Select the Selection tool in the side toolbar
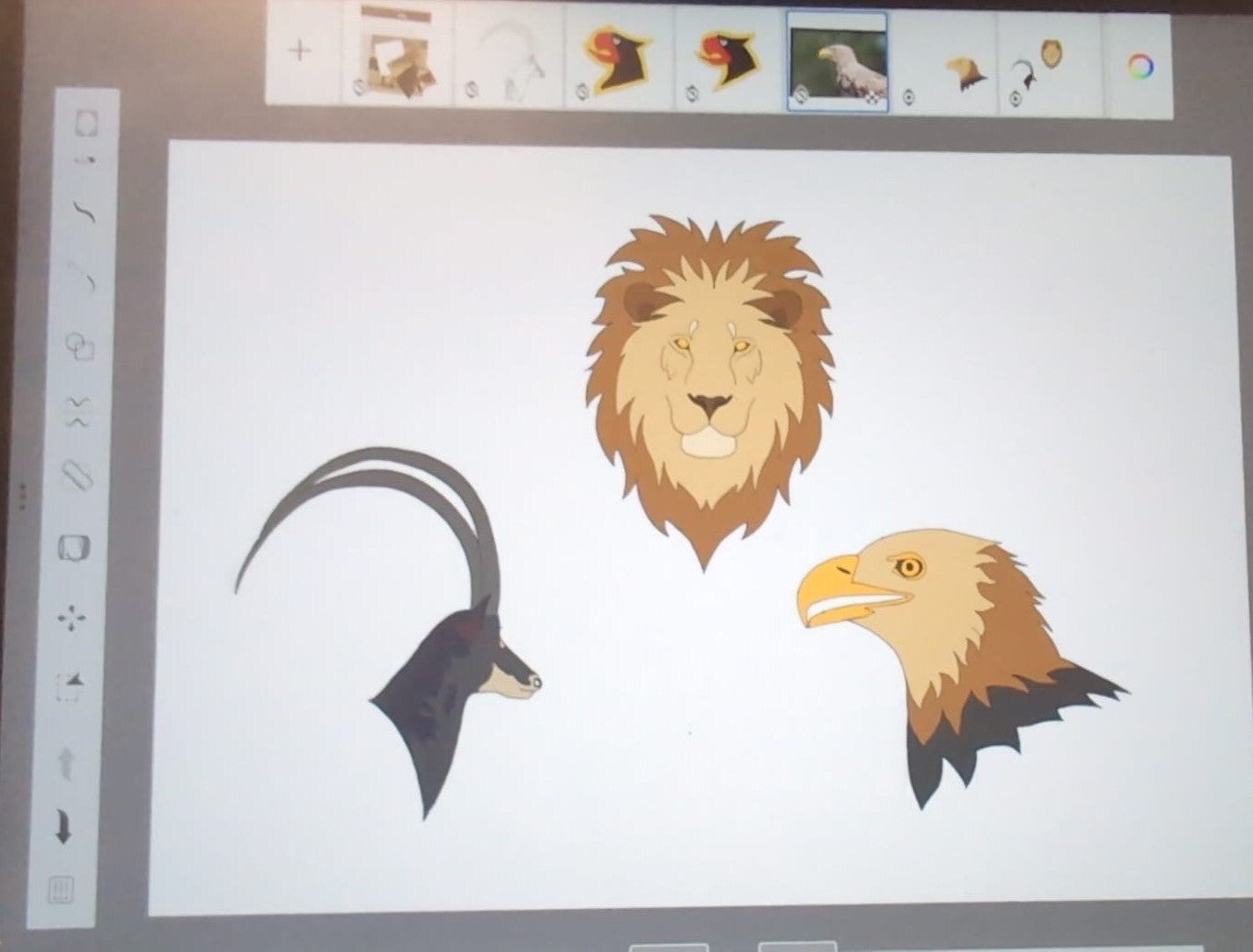Image resolution: width=1253 pixels, height=952 pixels. click(x=87, y=122)
